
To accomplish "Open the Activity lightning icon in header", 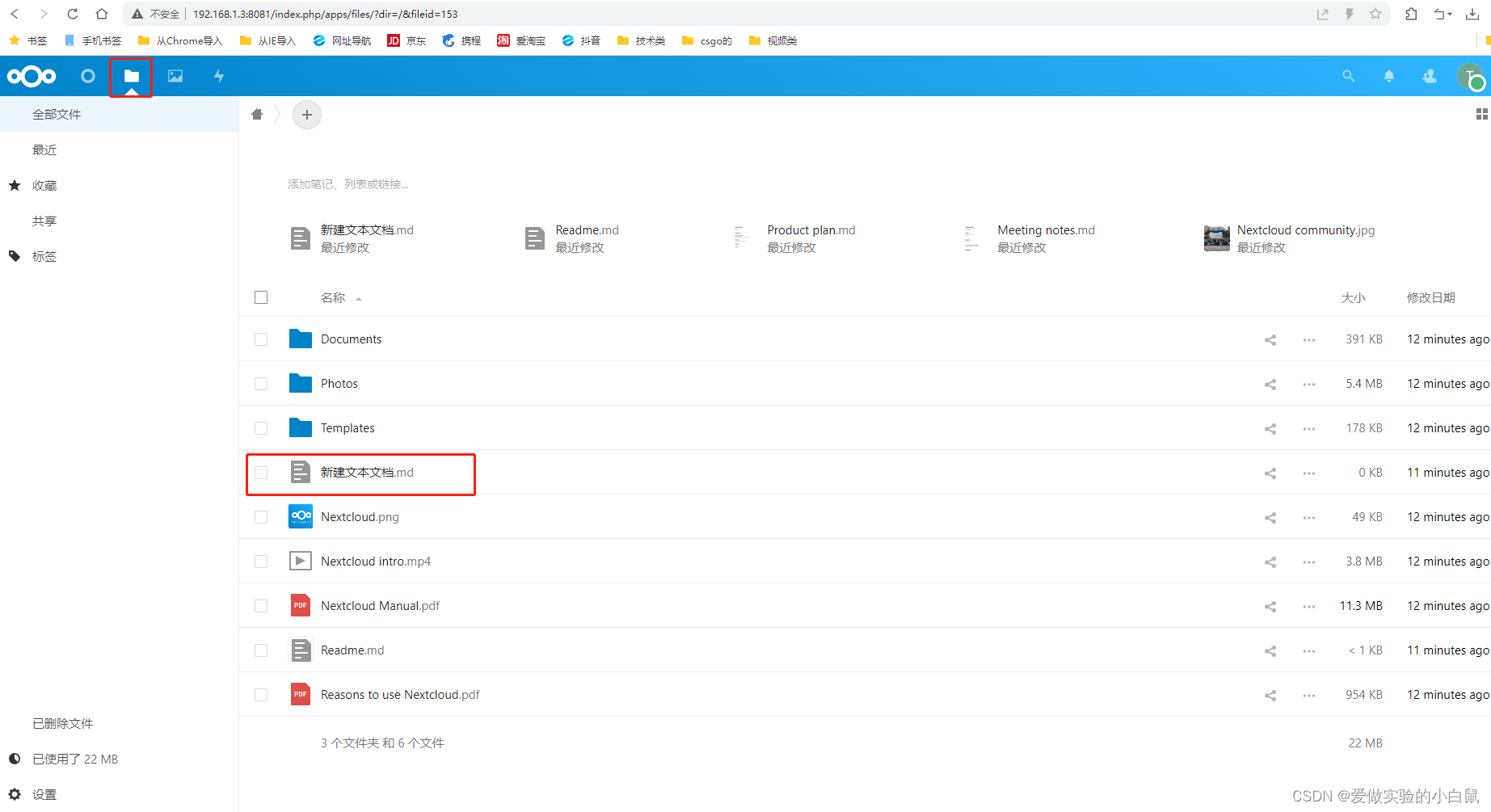I will tap(219, 76).
